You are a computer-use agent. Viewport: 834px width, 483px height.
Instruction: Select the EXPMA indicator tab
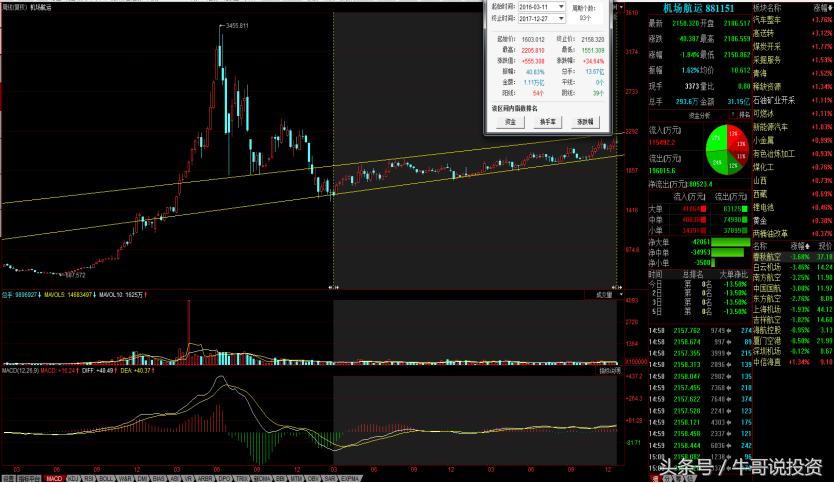pos(350,478)
